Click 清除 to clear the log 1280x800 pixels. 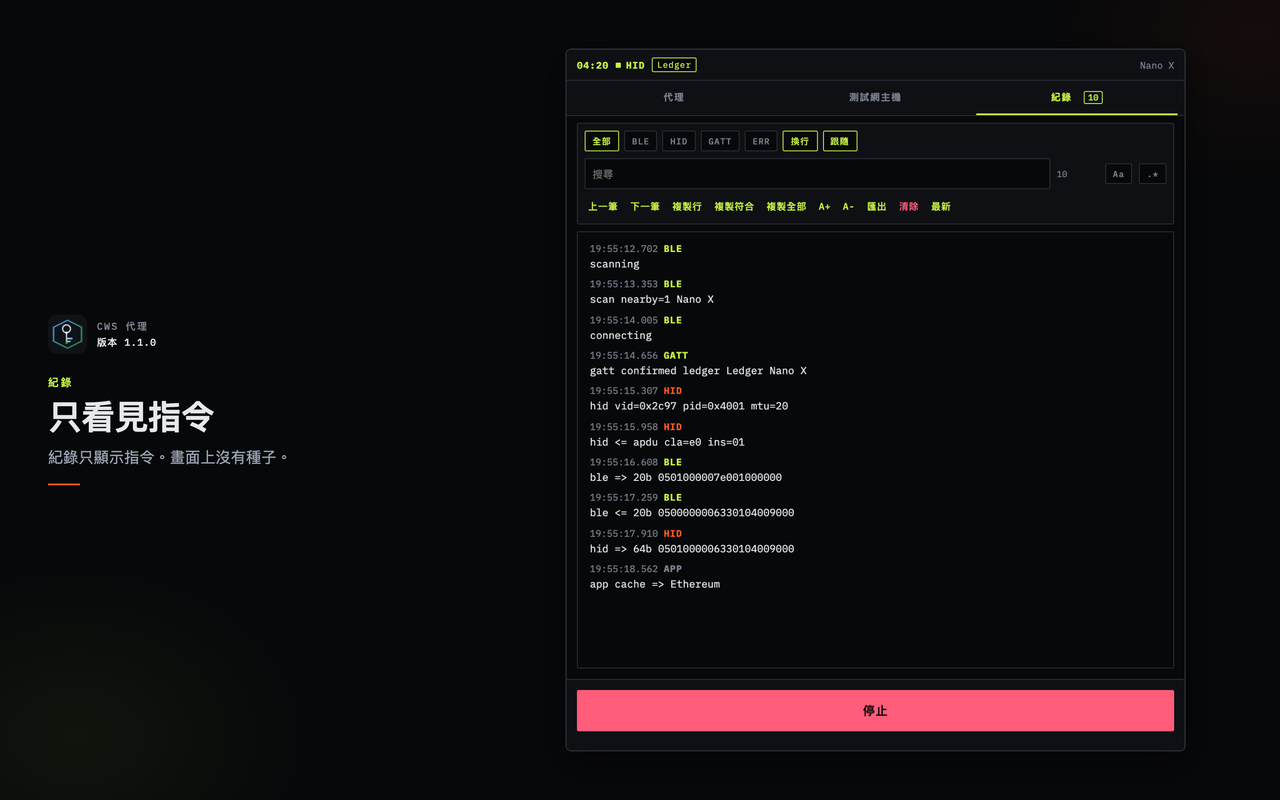click(909, 207)
